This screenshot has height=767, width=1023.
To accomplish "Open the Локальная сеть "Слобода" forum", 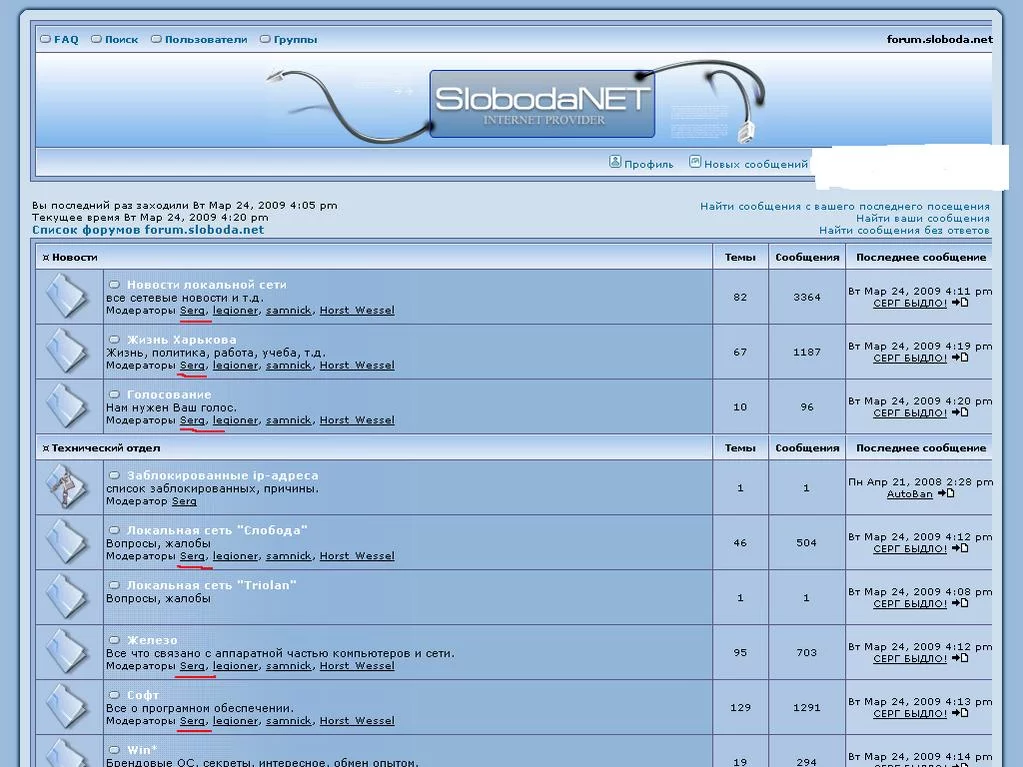I will point(217,530).
